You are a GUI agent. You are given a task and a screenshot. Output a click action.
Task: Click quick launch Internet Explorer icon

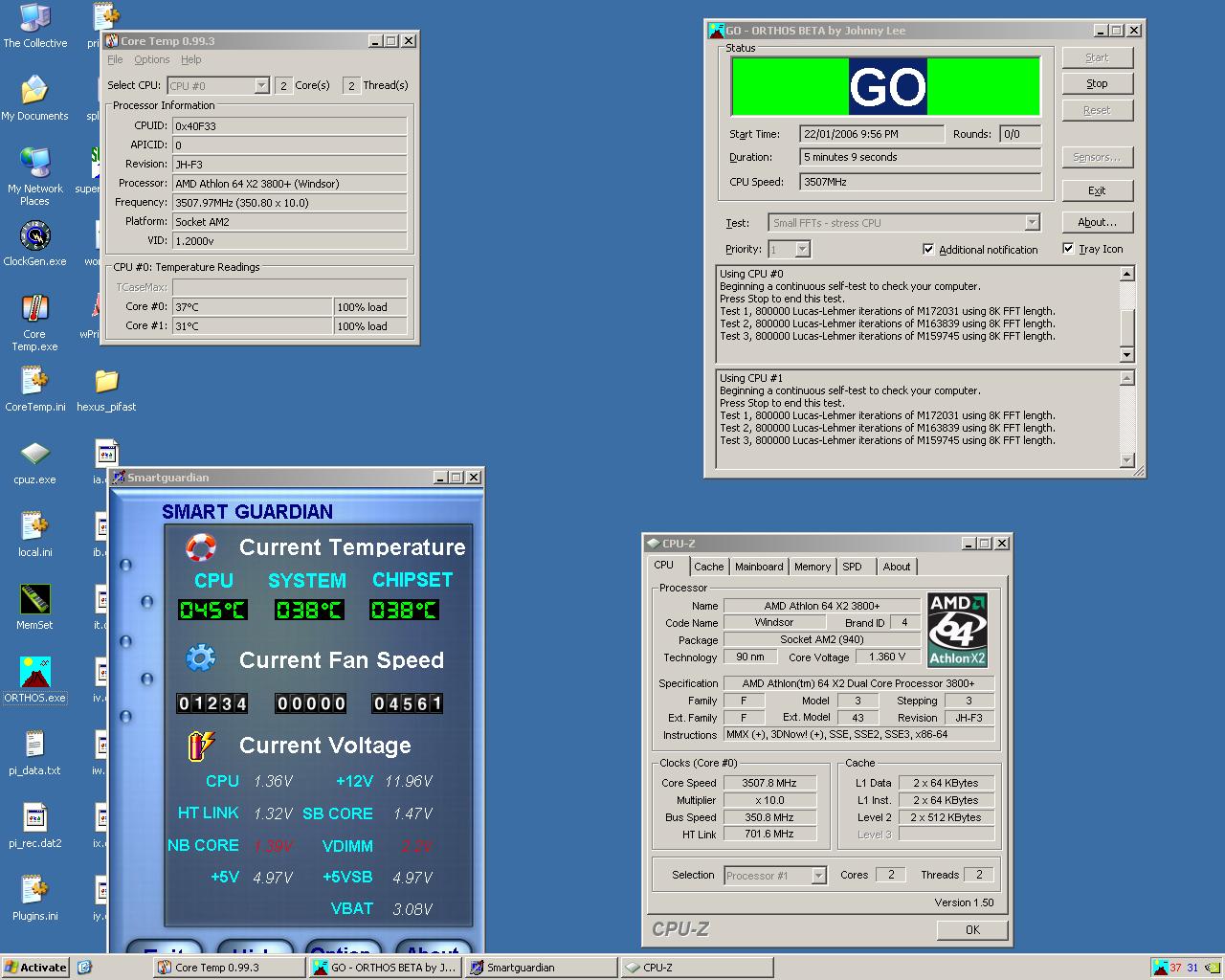point(84,967)
